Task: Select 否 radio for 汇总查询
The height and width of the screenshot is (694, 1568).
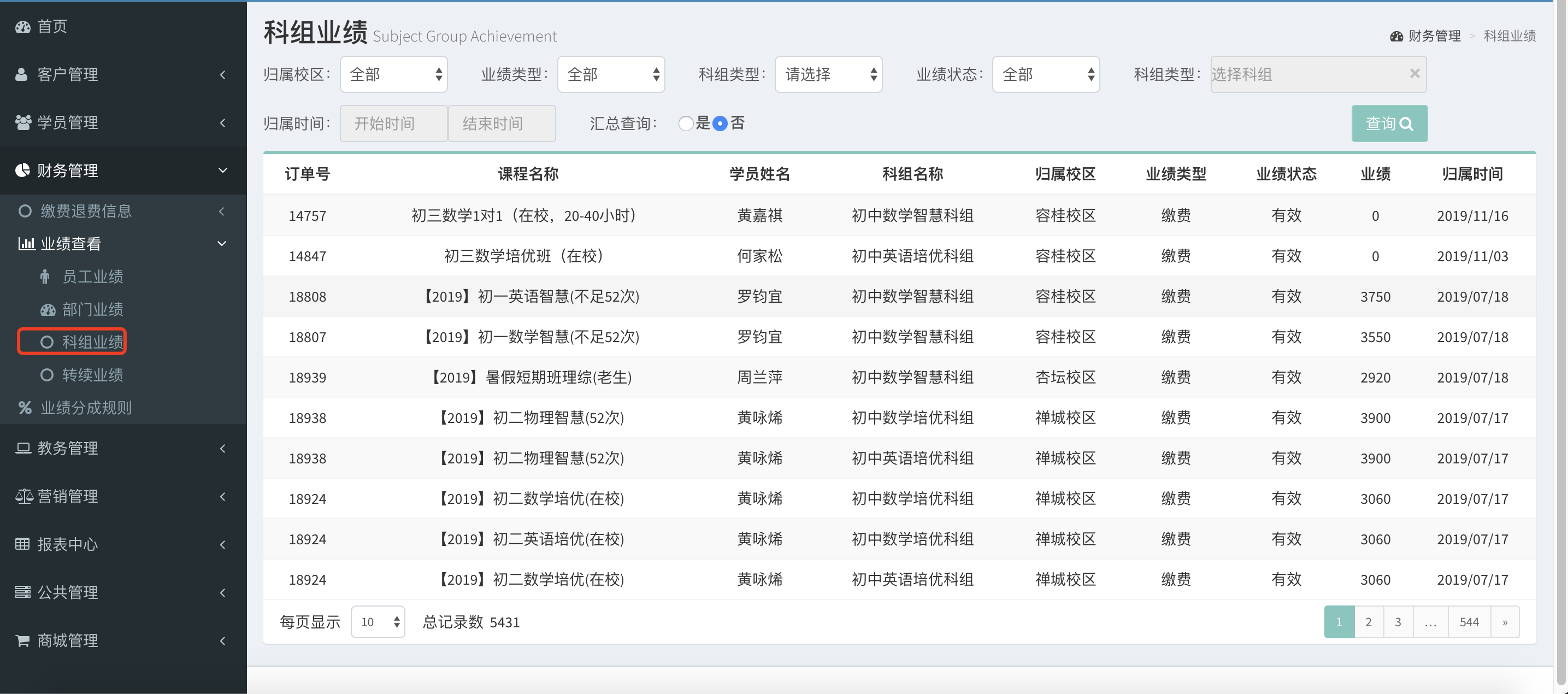Action: tap(720, 123)
